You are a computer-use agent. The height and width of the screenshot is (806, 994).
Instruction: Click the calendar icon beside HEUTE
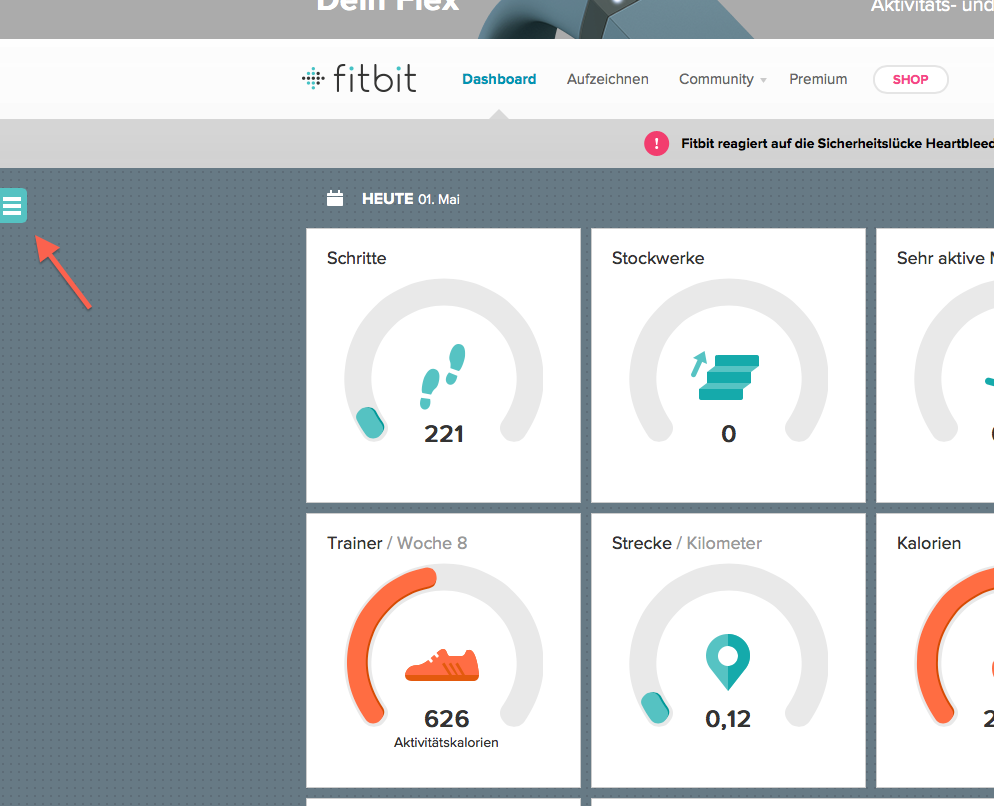coord(335,198)
